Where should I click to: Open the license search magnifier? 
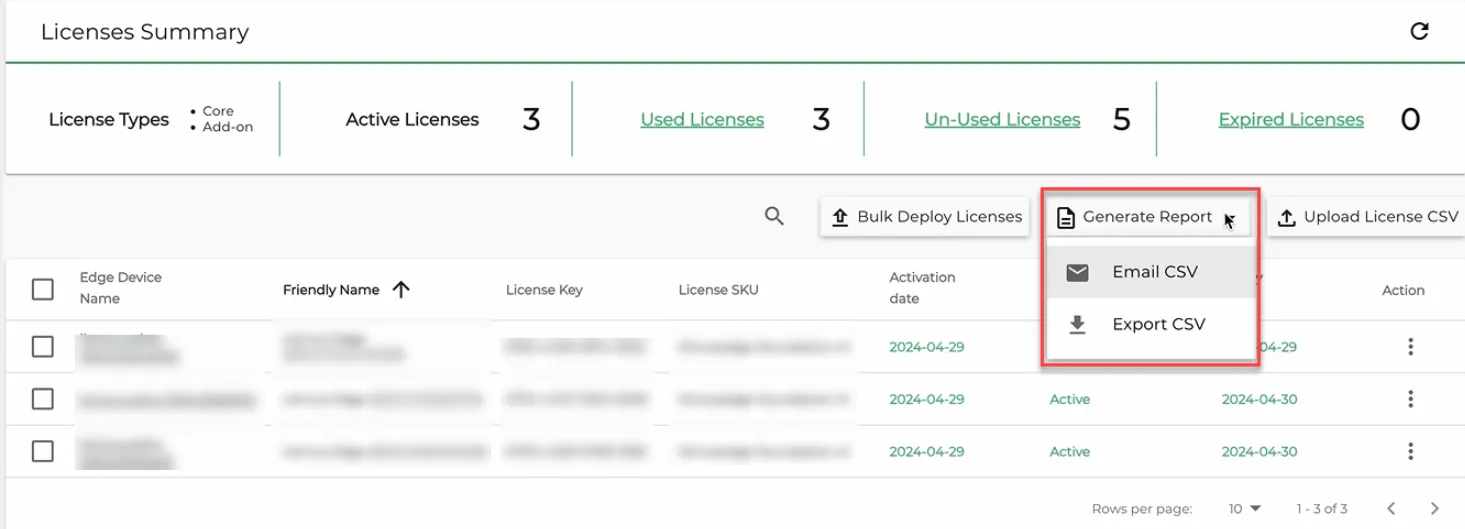coord(774,216)
